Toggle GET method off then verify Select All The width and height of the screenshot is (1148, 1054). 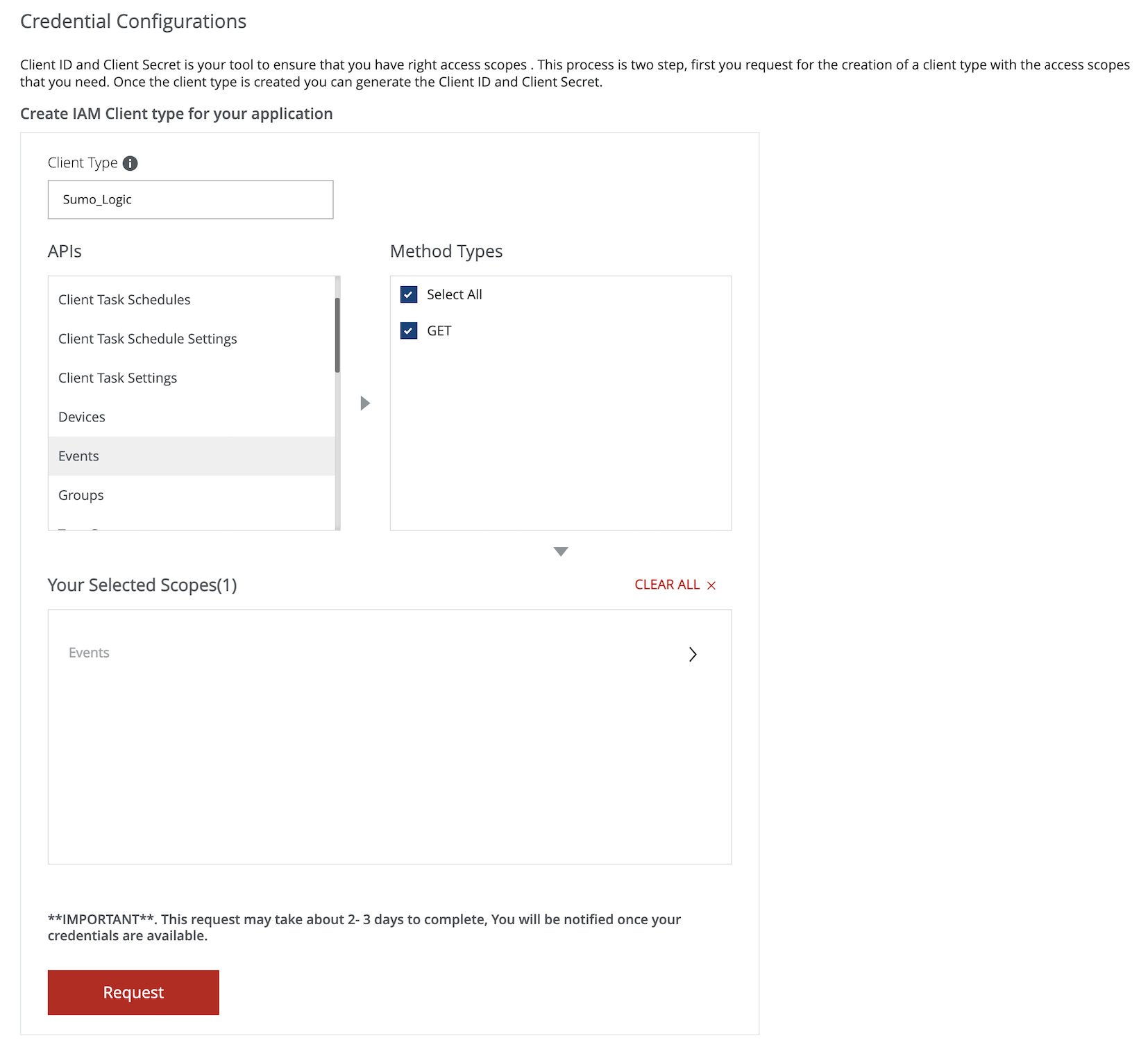click(408, 331)
